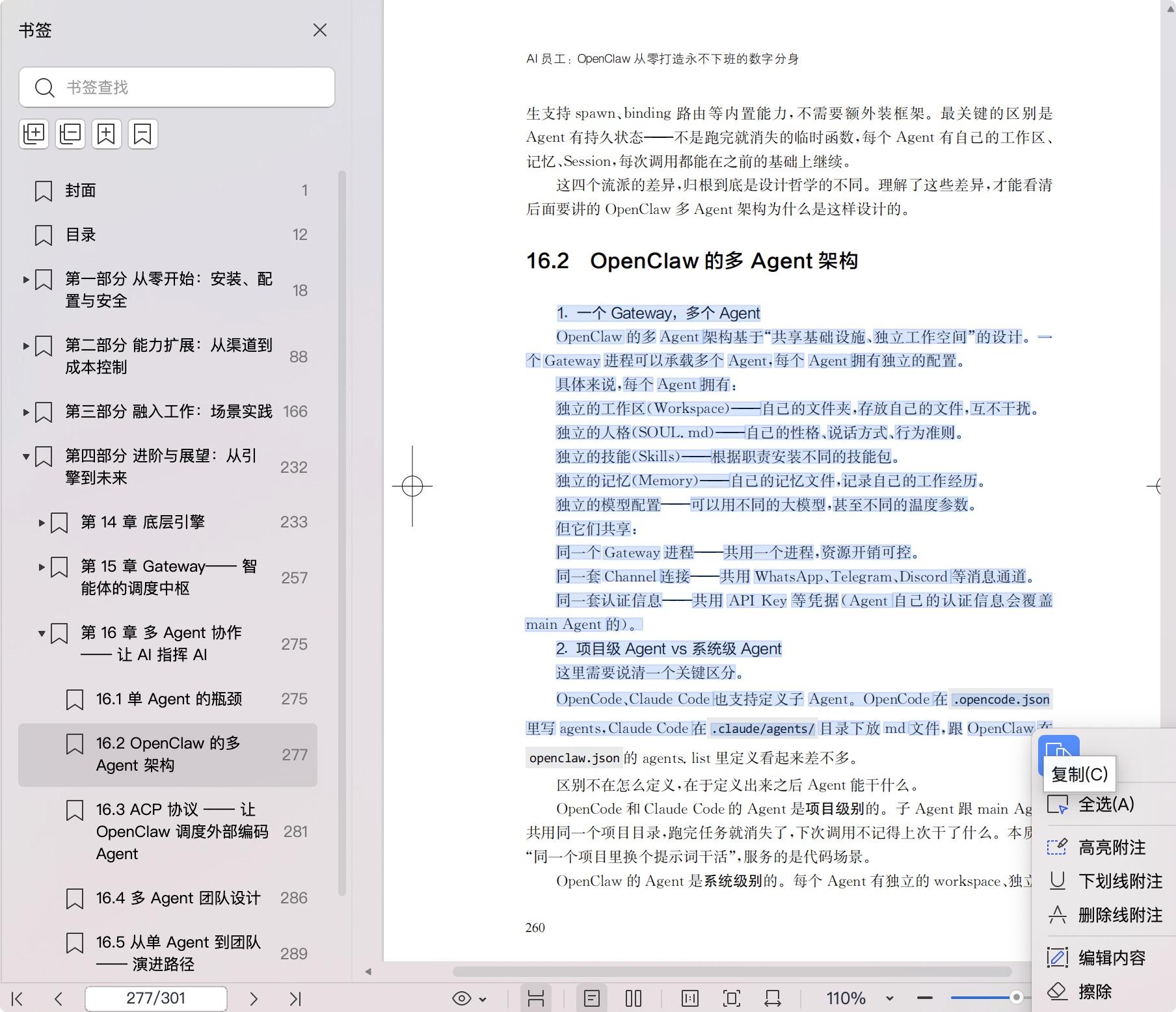Expand 第三部分 融入工作 bookmark

(26, 412)
